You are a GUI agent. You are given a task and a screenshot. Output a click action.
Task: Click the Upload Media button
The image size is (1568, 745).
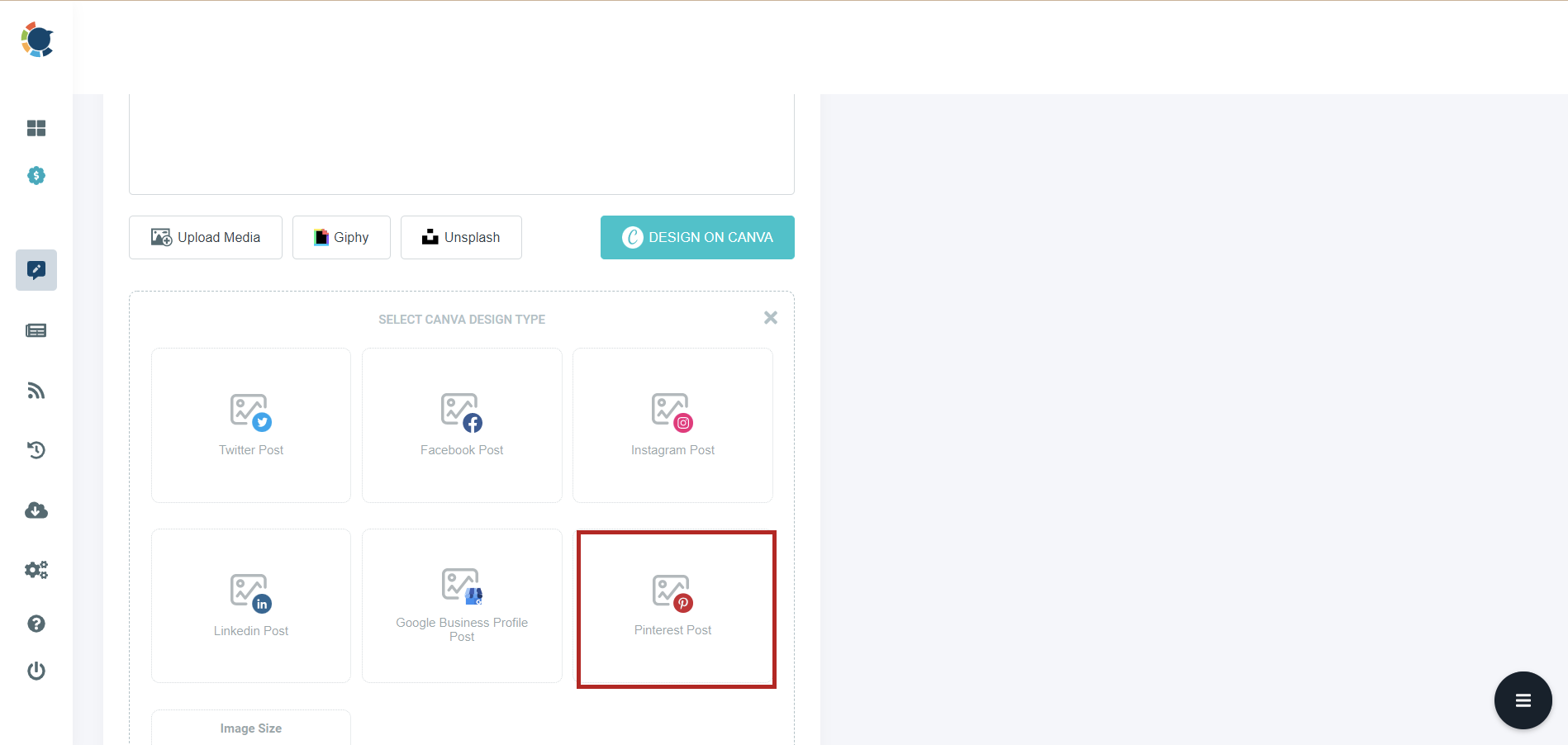206,238
